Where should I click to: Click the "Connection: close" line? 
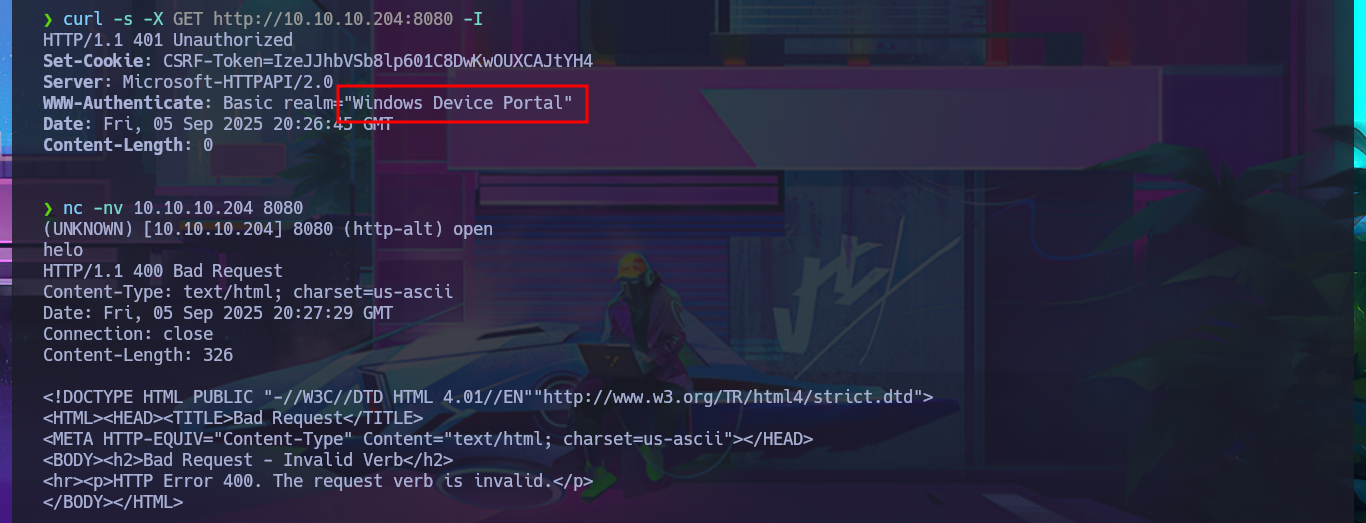tap(128, 334)
